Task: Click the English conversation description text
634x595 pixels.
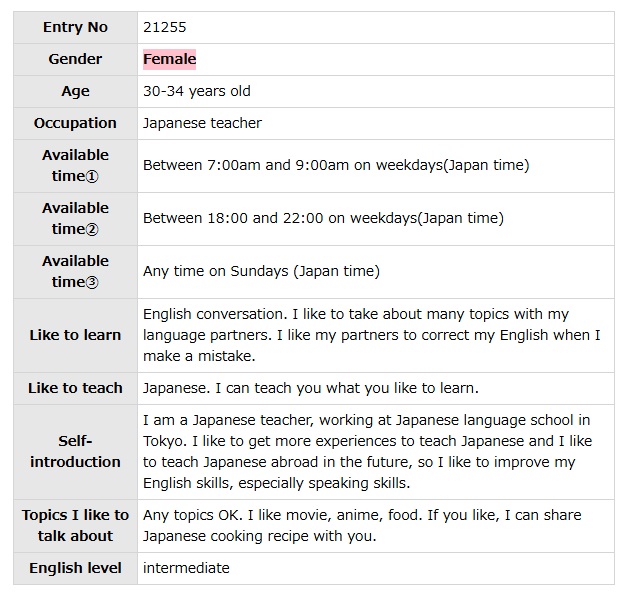Action: 371,335
